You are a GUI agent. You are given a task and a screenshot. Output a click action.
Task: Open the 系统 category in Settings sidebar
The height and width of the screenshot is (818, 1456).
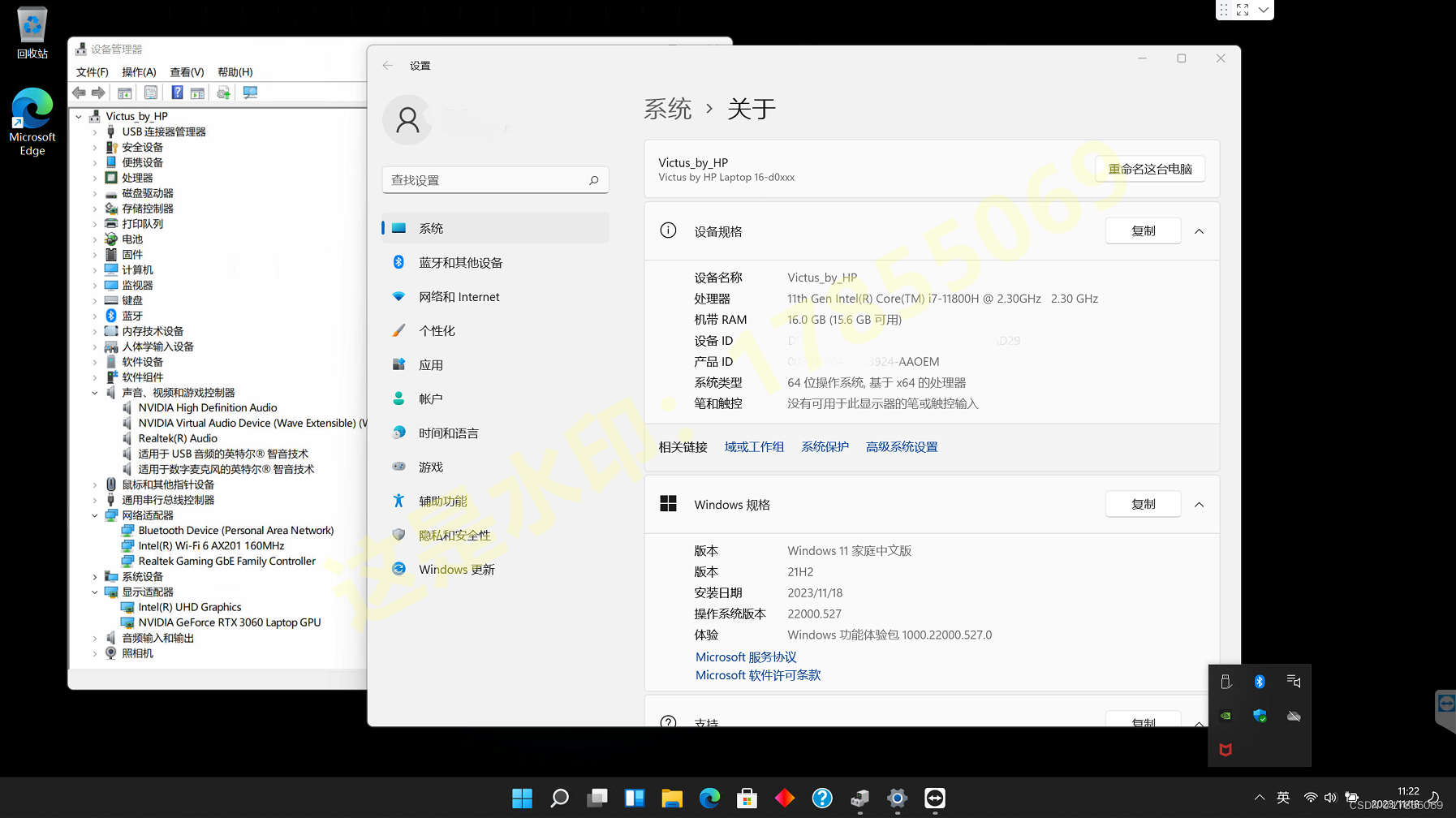tap(495, 228)
